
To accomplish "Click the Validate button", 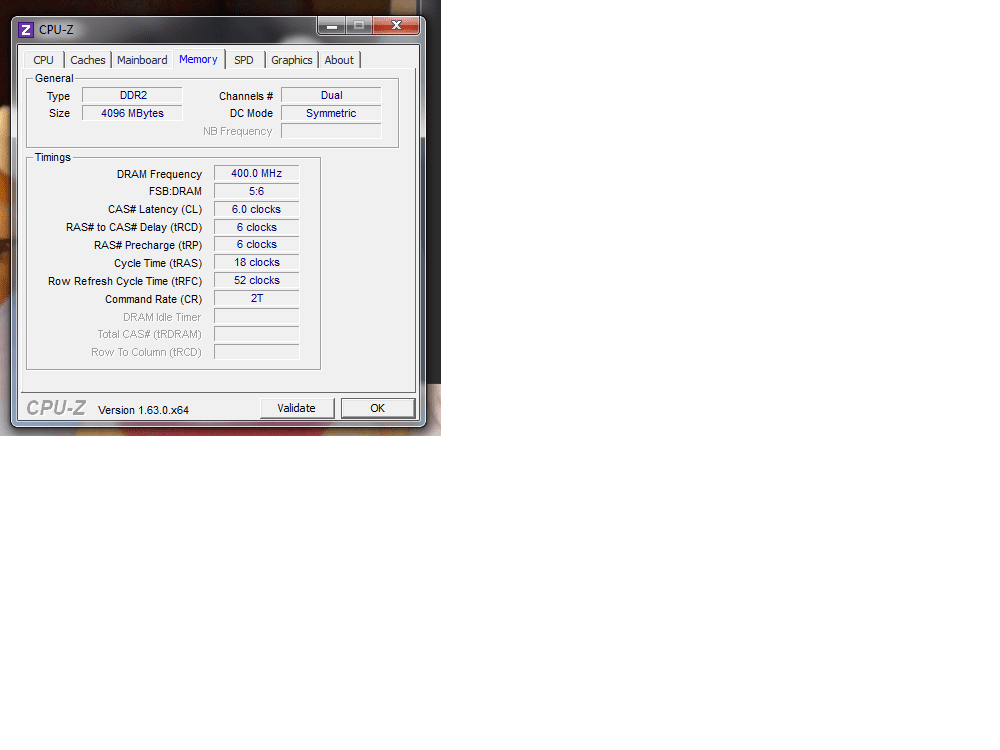I will pyautogui.click(x=297, y=408).
